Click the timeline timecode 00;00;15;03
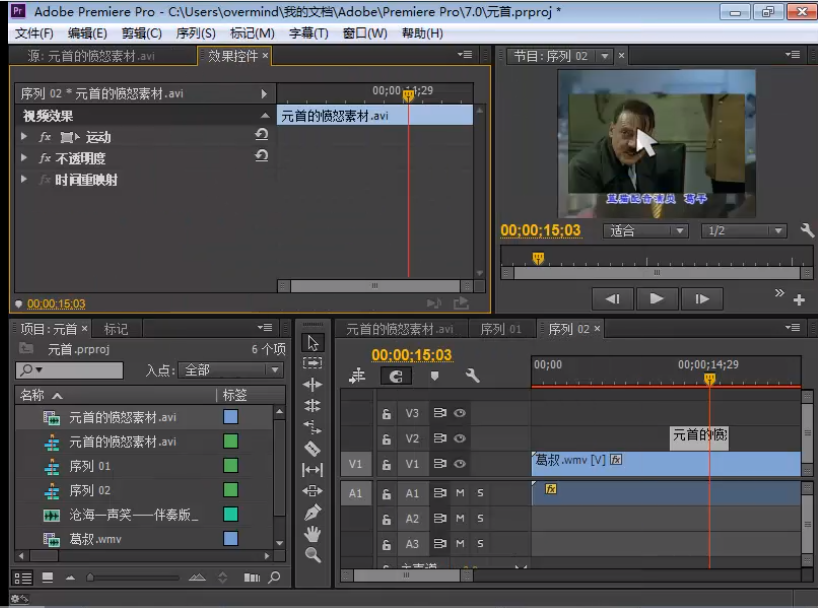The width and height of the screenshot is (818, 608). click(412, 355)
